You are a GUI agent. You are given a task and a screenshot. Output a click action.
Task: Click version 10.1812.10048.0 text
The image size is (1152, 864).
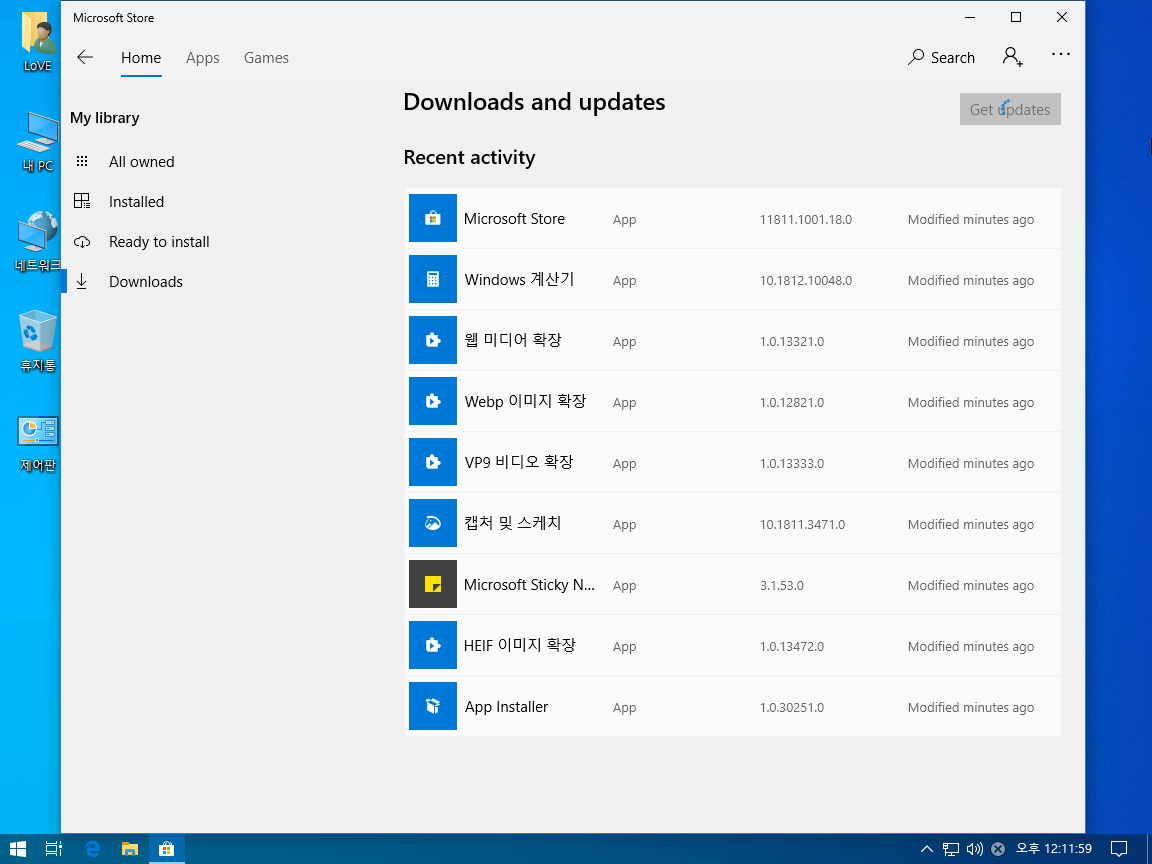coord(806,281)
